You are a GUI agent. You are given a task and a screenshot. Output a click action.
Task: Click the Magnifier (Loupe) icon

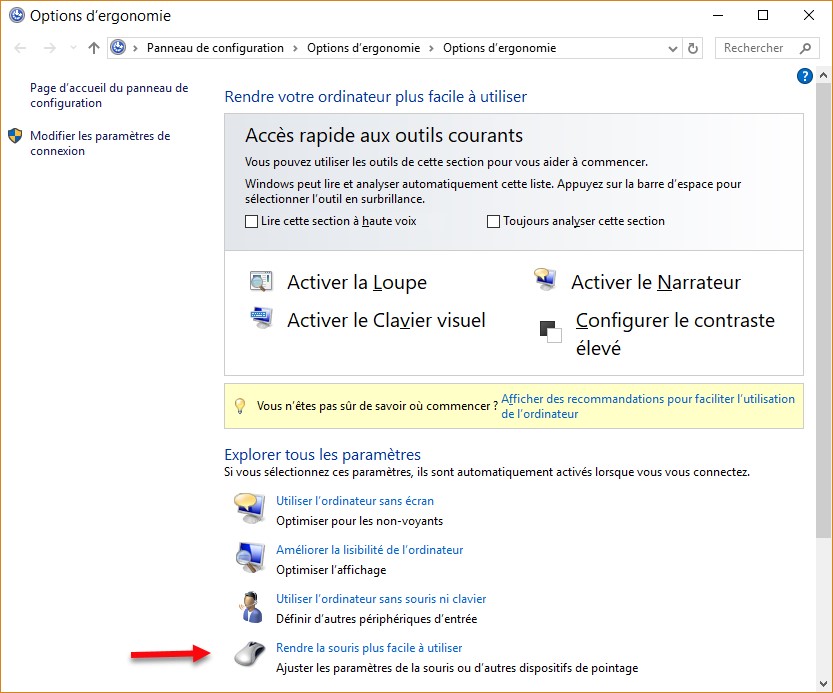click(261, 282)
